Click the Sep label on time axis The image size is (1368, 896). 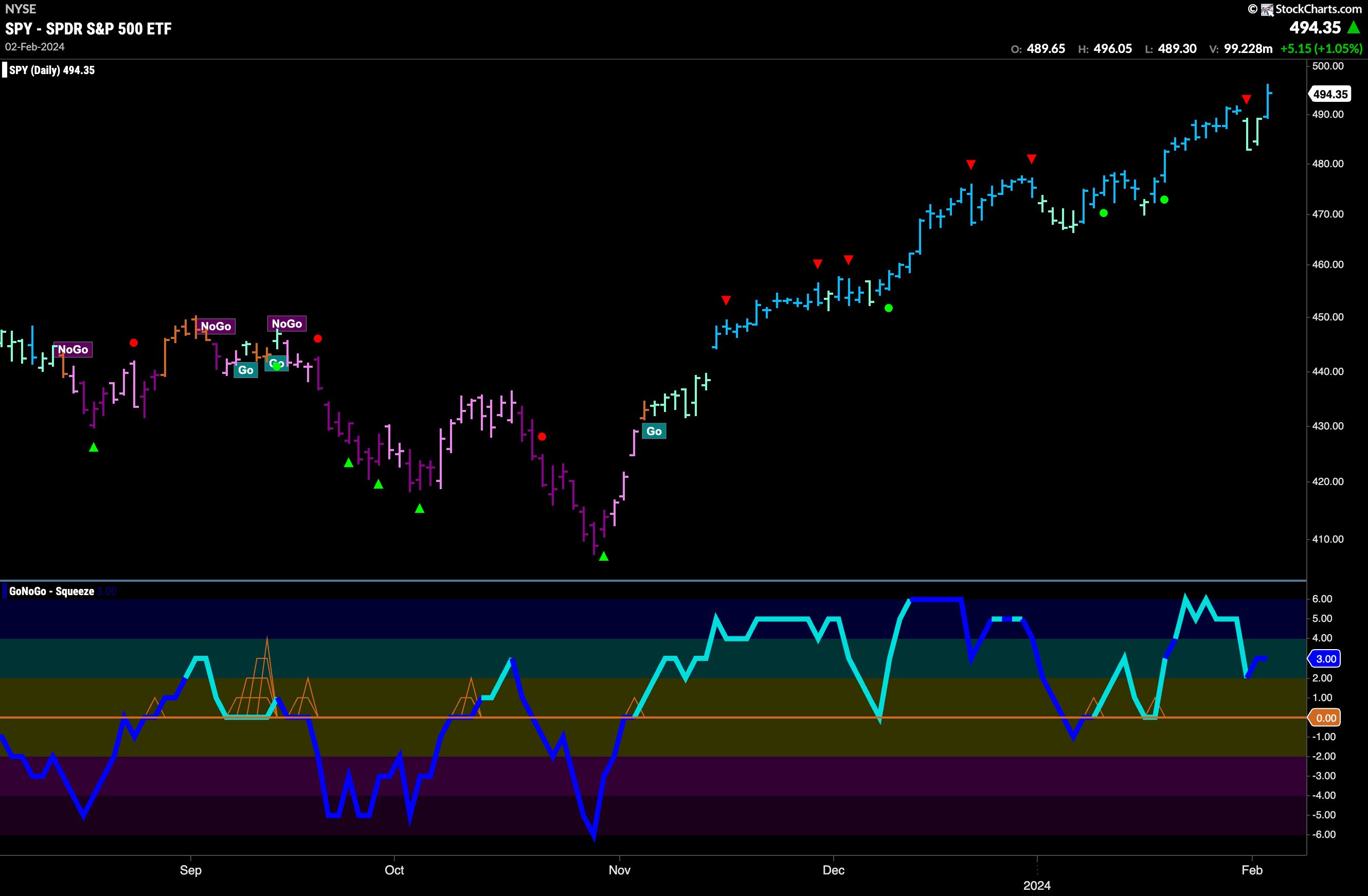click(x=191, y=870)
